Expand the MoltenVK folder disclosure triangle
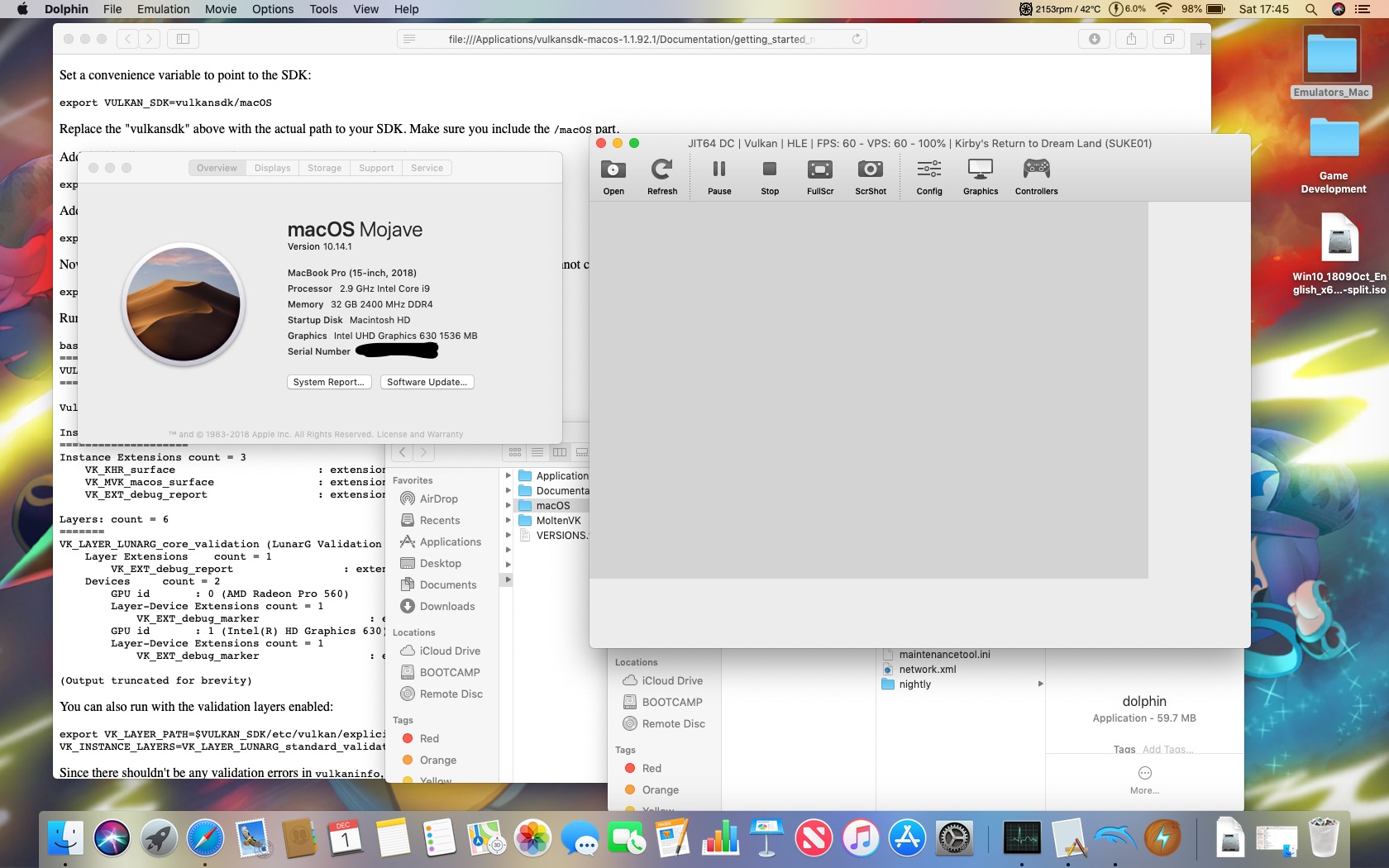Screen dimensions: 1389x868 [x=508, y=521]
